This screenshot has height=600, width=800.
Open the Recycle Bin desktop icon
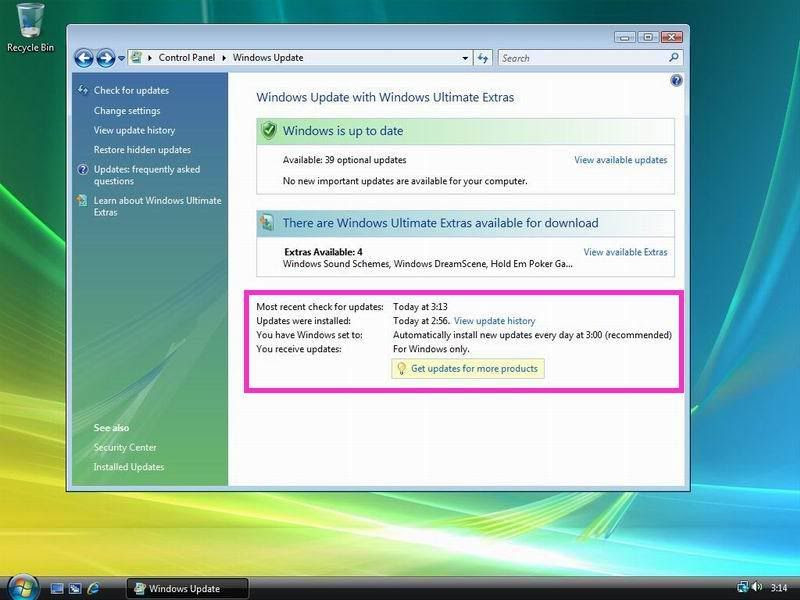30,28
